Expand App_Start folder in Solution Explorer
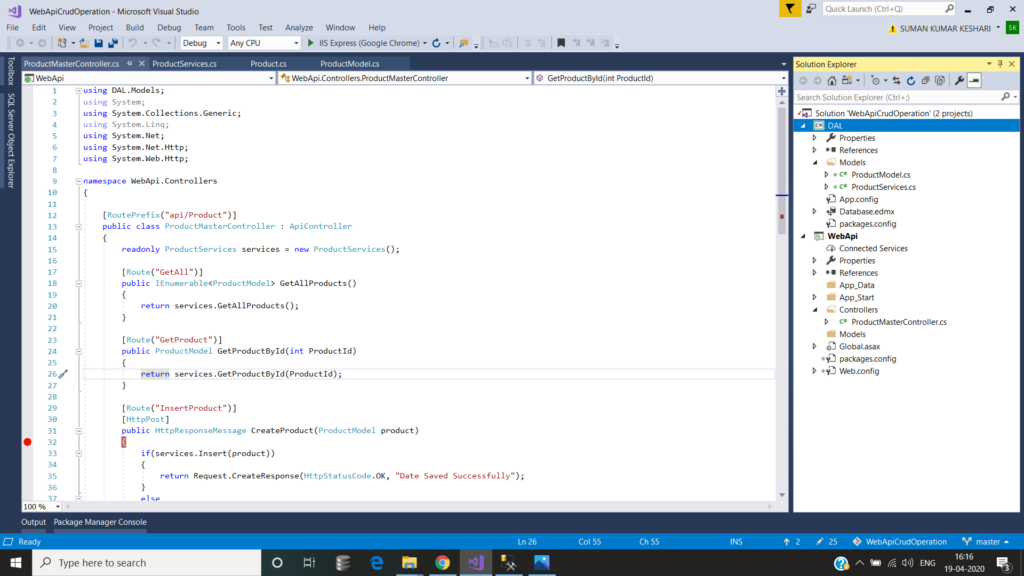 [x=814, y=297]
